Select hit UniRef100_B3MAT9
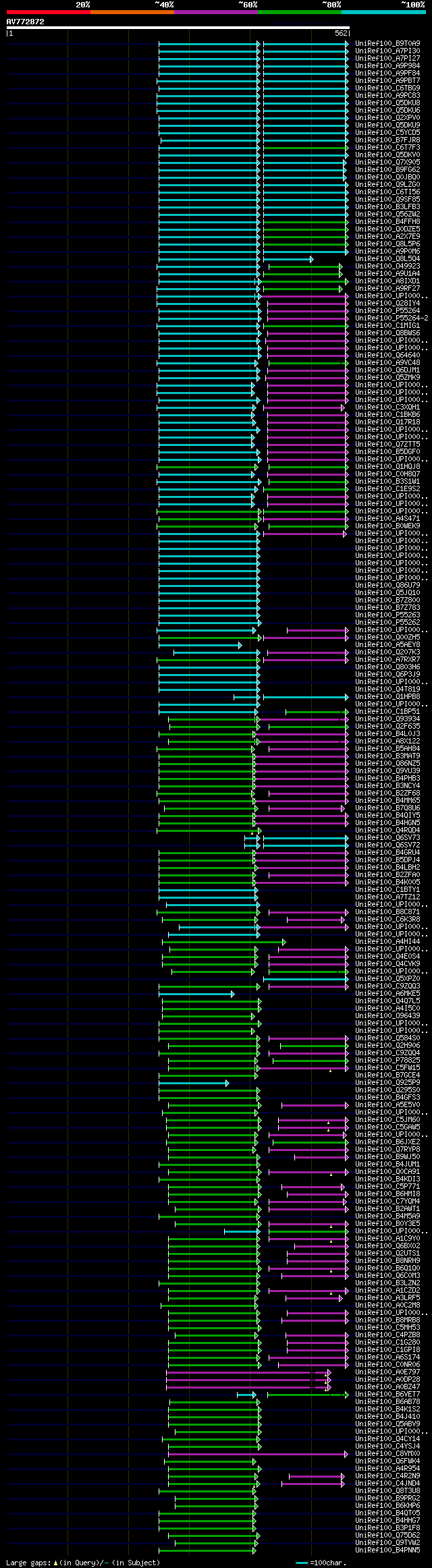The width and height of the screenshot is (432, 1568). click(387, 756)
